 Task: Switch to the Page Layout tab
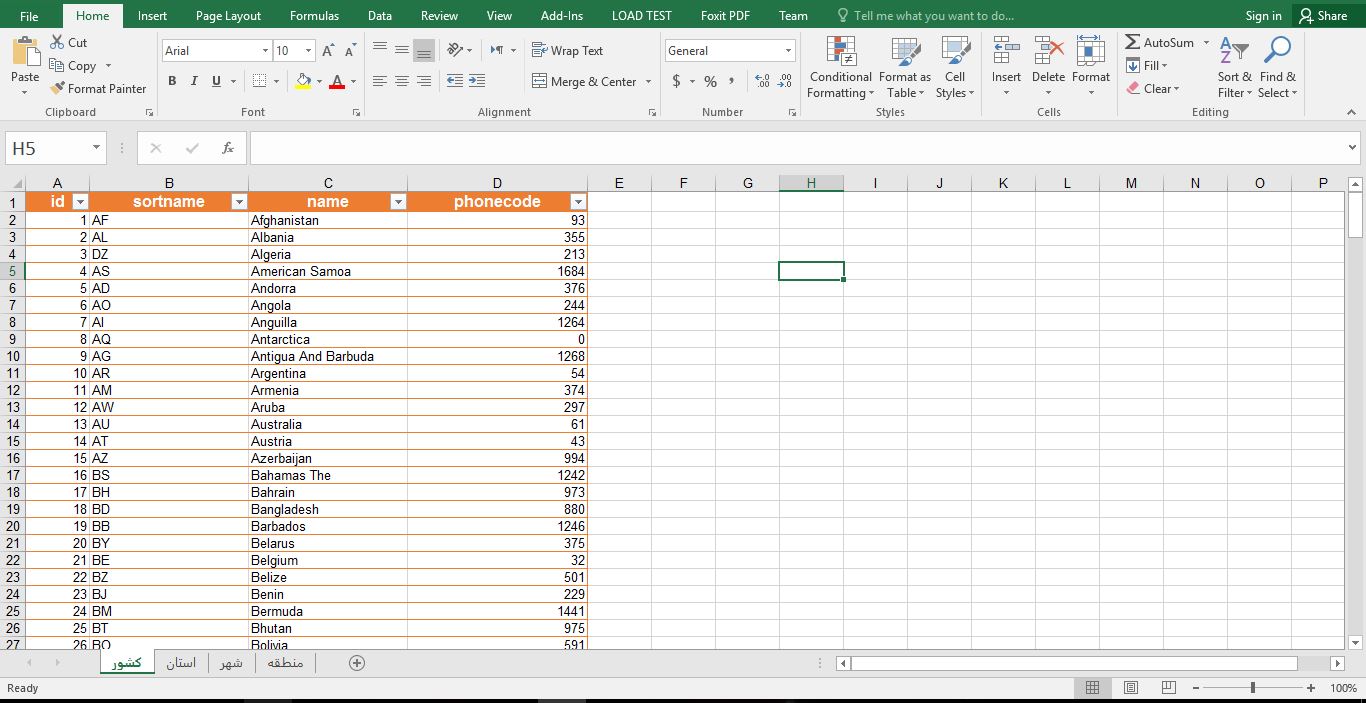(228, 15)
